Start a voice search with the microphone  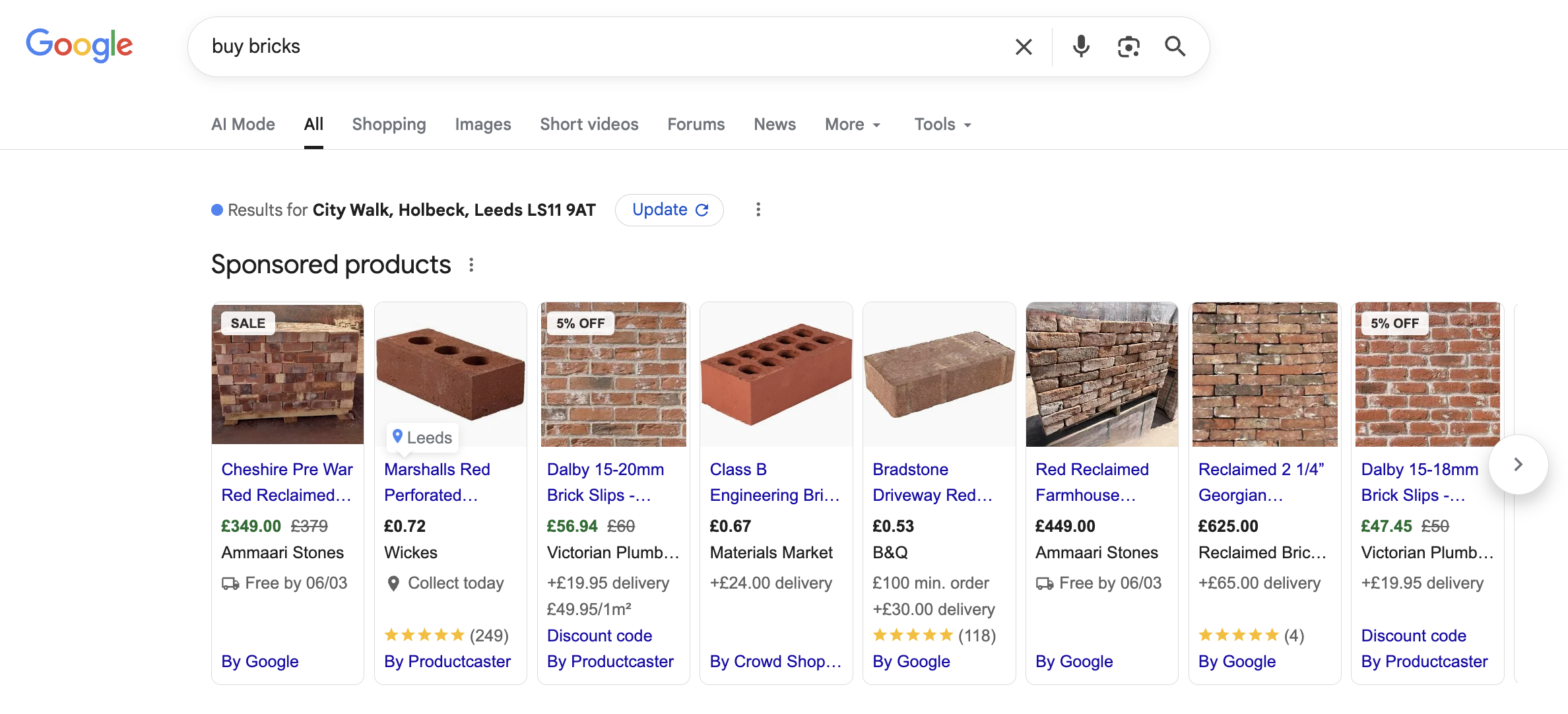click(x=1080, y=46)
